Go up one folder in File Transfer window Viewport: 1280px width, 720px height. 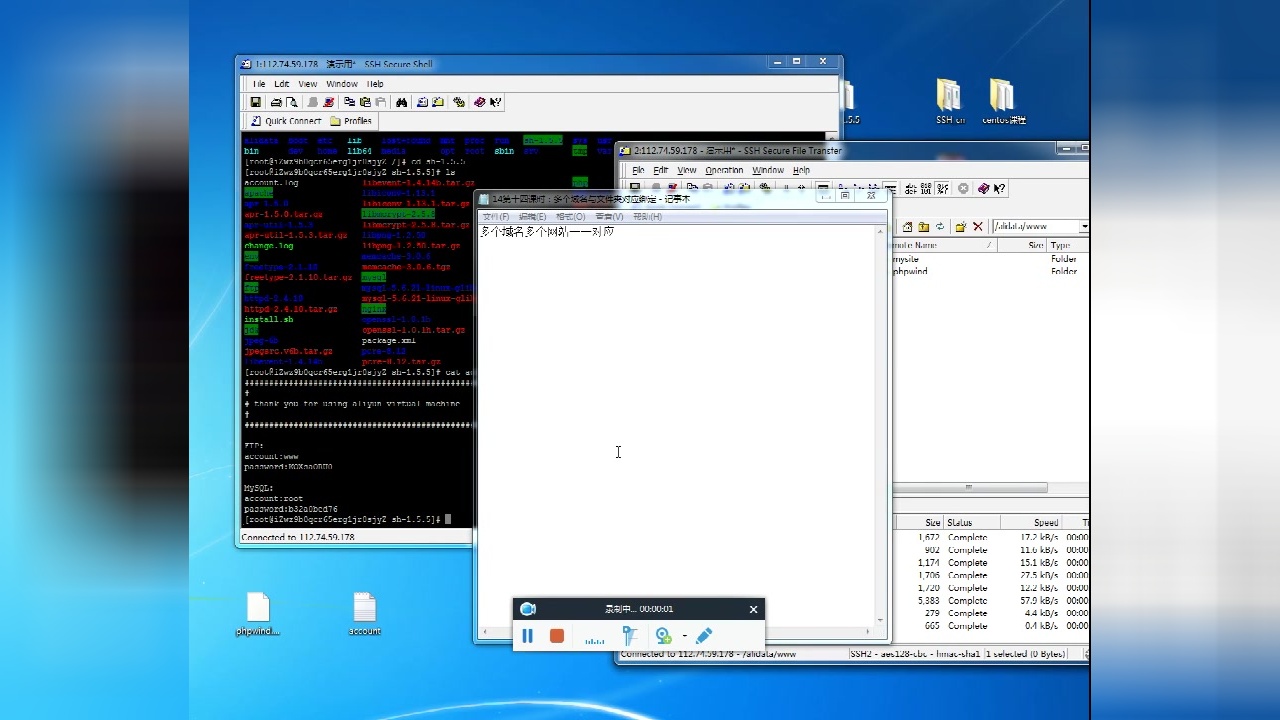click(924, 227)
